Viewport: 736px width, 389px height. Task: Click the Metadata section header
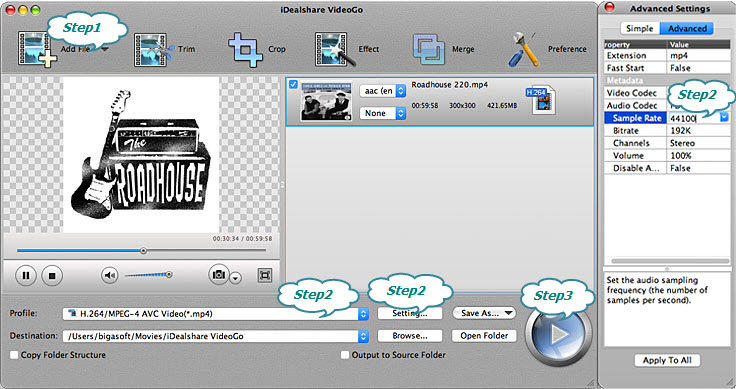(x=667, y=81)
